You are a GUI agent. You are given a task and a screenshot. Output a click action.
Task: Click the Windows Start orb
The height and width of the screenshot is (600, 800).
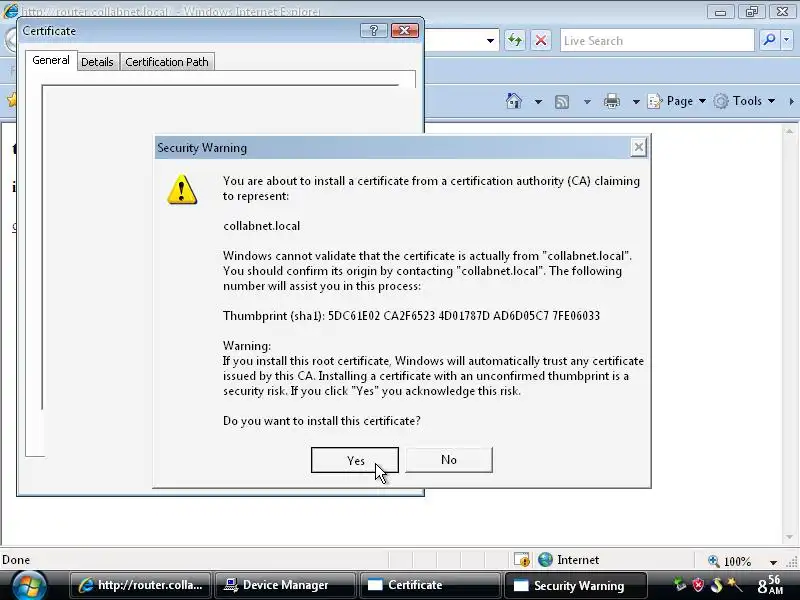click(x=30, y=585)
